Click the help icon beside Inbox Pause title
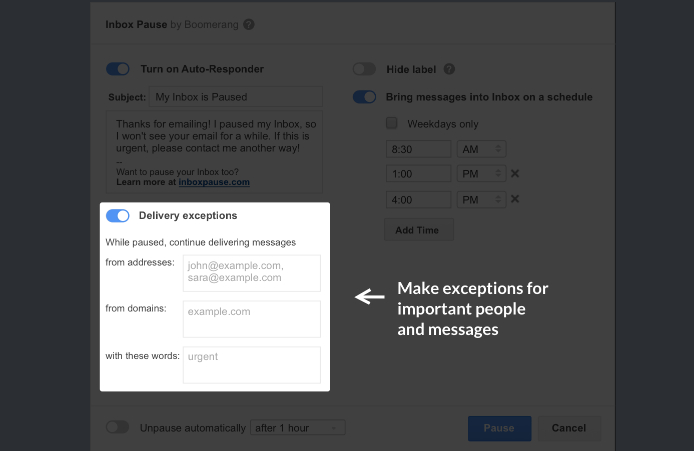694x451 pixels. tap(249, 24)
